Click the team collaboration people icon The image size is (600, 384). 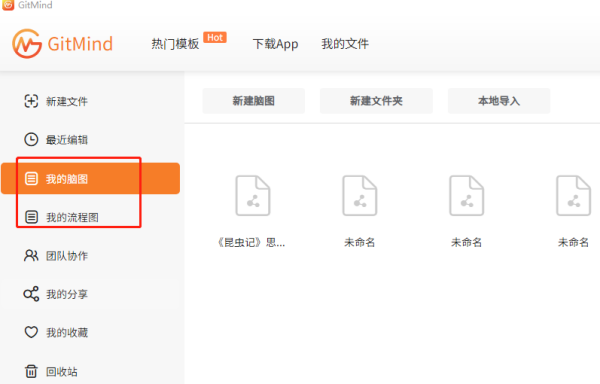31,255
